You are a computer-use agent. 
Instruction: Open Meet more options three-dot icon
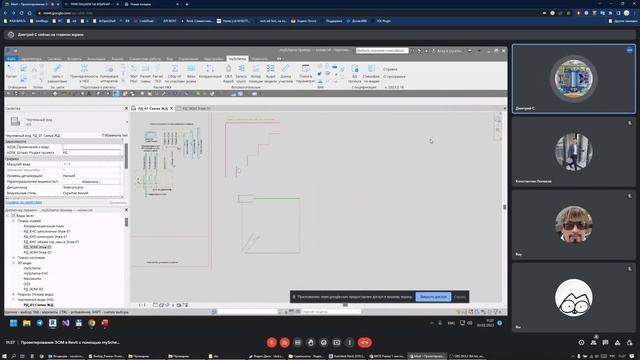349,342
